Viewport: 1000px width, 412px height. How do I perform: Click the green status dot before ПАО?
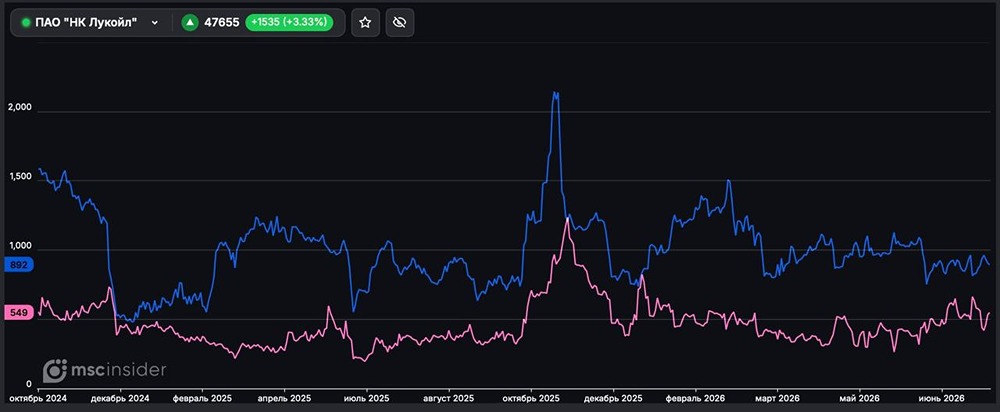tap(26, 23)
